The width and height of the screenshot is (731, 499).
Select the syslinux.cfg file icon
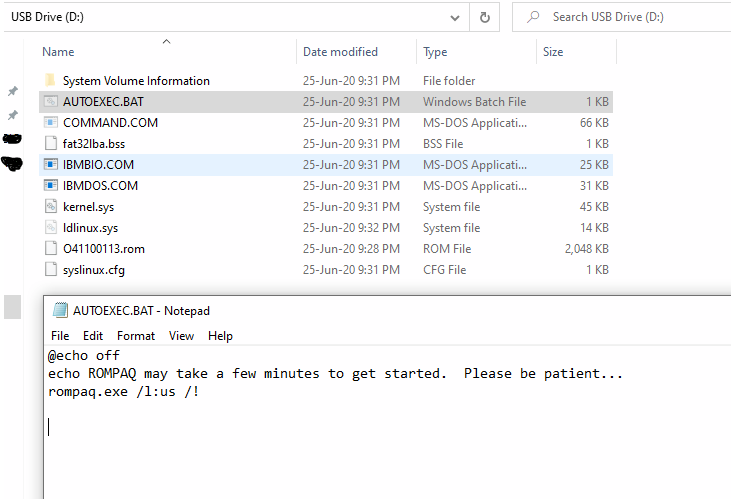51,270
